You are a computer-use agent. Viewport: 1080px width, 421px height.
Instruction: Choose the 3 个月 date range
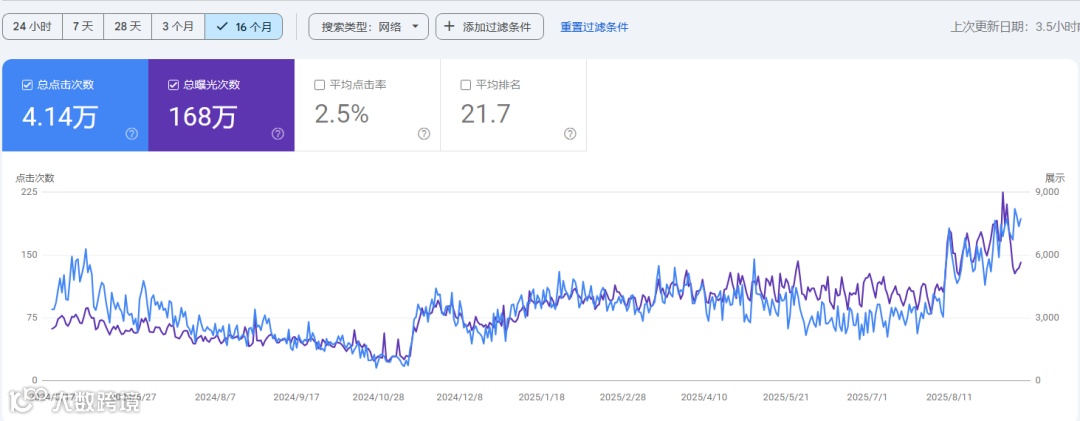178,27
